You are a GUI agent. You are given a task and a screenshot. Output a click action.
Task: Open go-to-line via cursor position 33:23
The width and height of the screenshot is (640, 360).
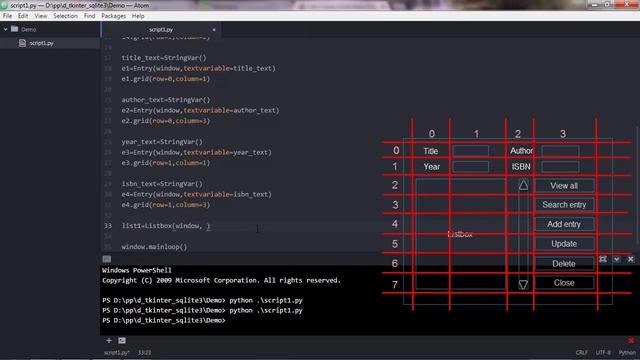pos(144,352)
